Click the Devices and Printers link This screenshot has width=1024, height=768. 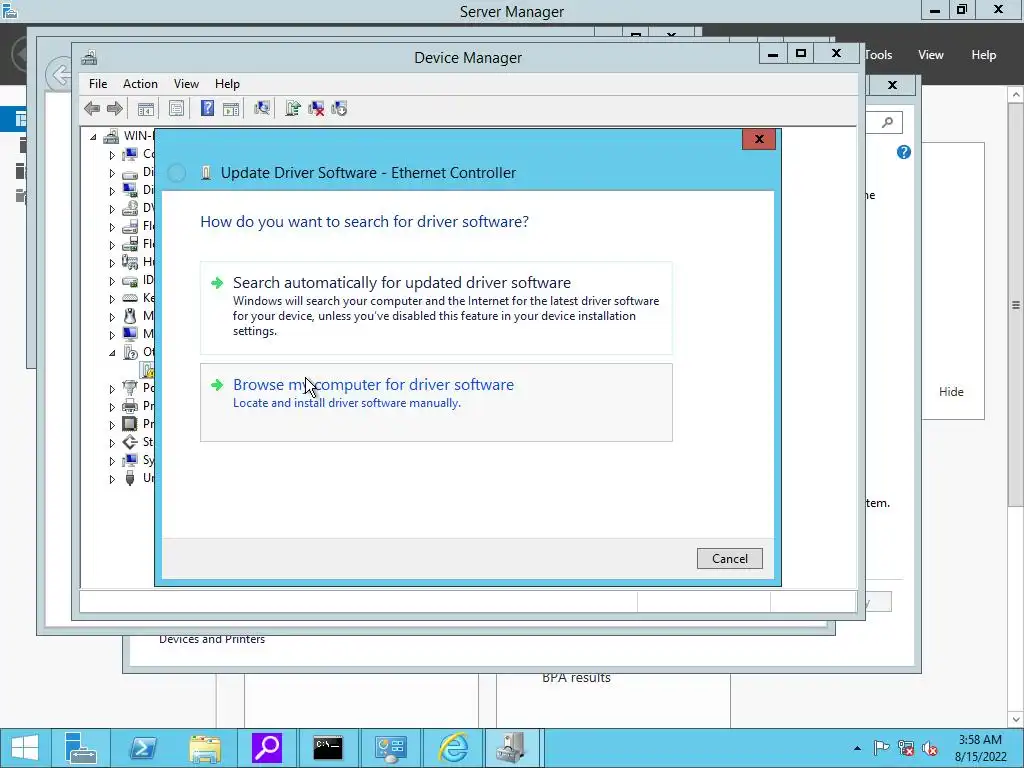pos(212,639)
